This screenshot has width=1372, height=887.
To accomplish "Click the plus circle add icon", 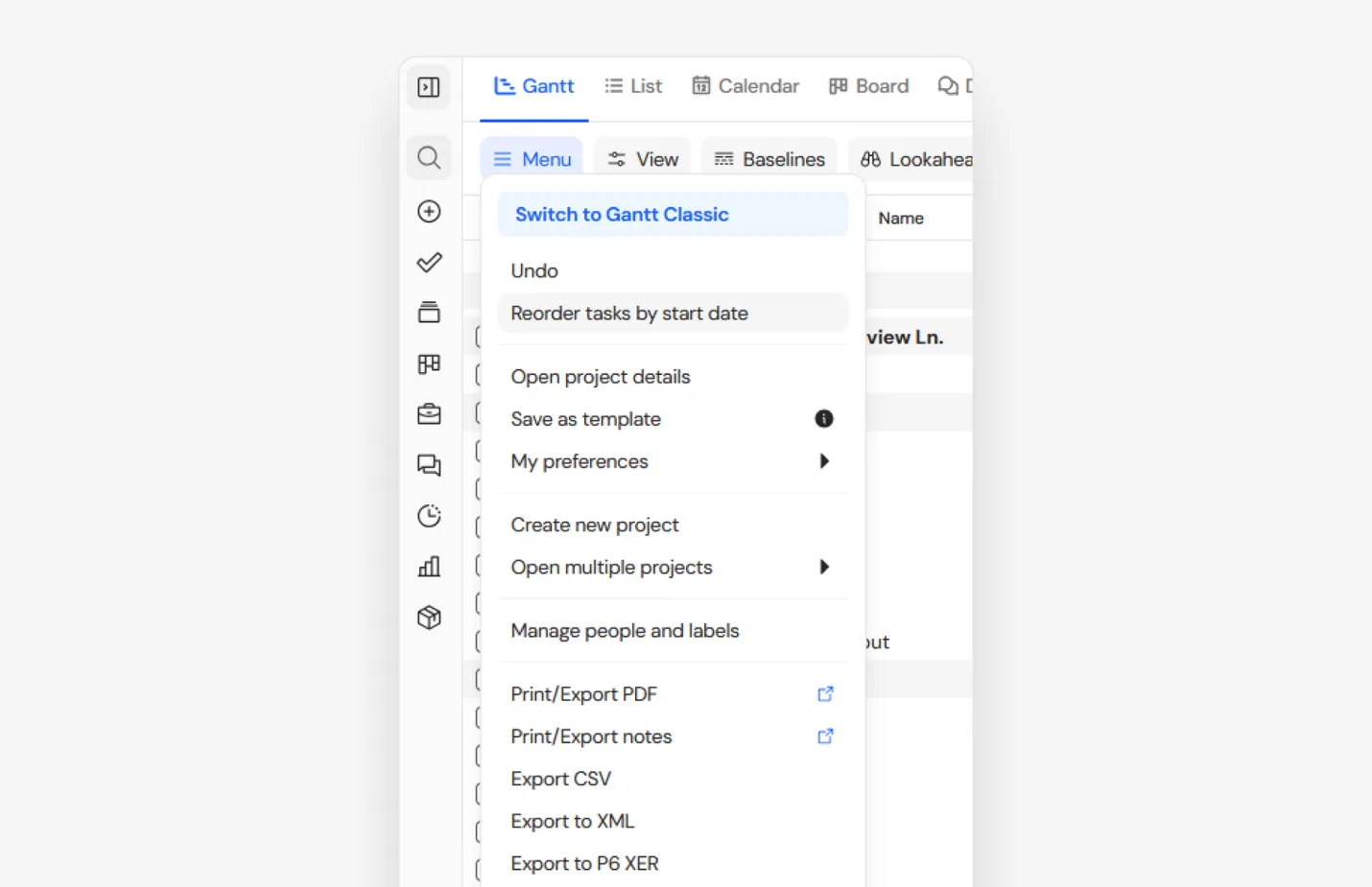I will tap(429, 211).
